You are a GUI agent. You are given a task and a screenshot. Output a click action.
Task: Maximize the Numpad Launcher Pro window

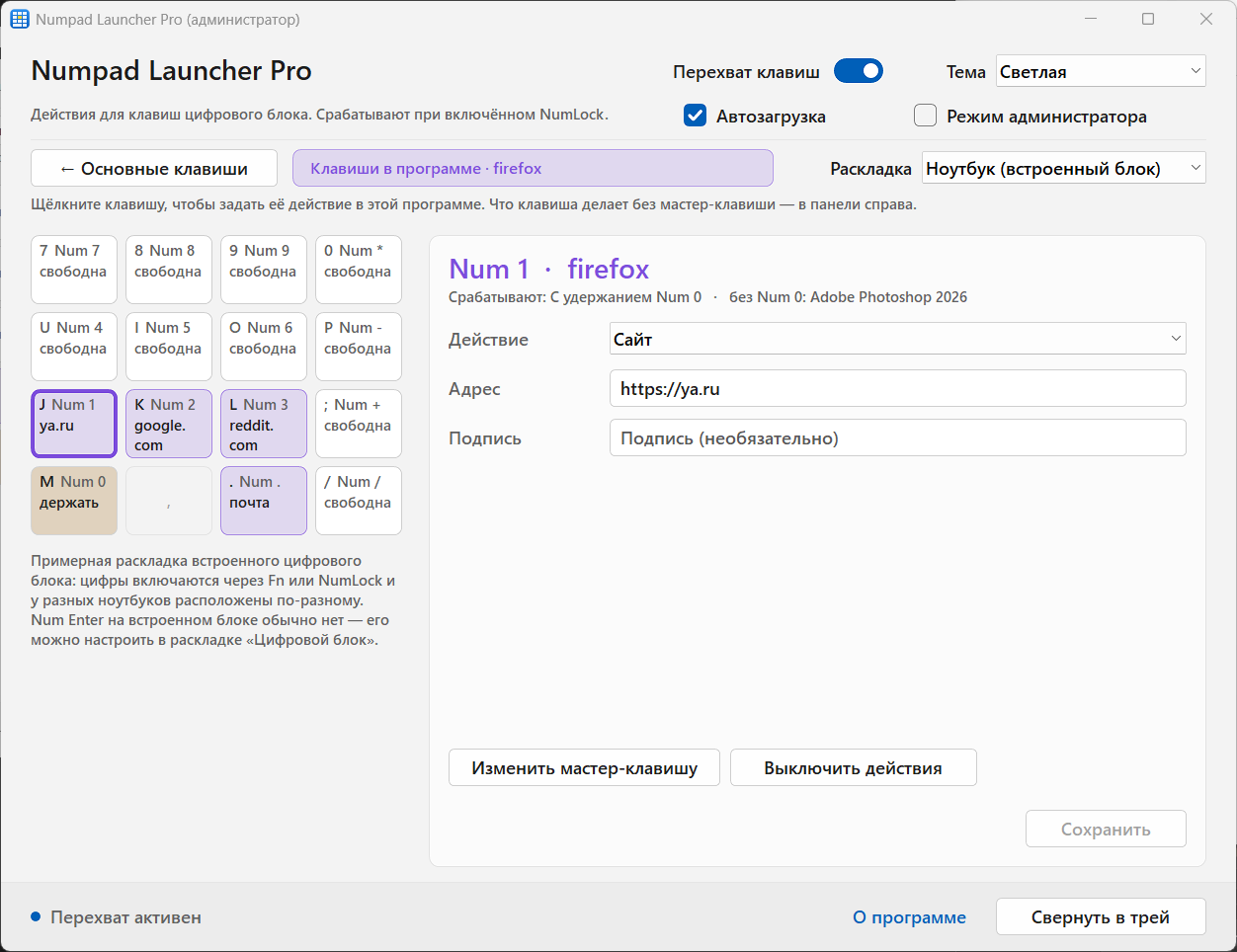1148,19
